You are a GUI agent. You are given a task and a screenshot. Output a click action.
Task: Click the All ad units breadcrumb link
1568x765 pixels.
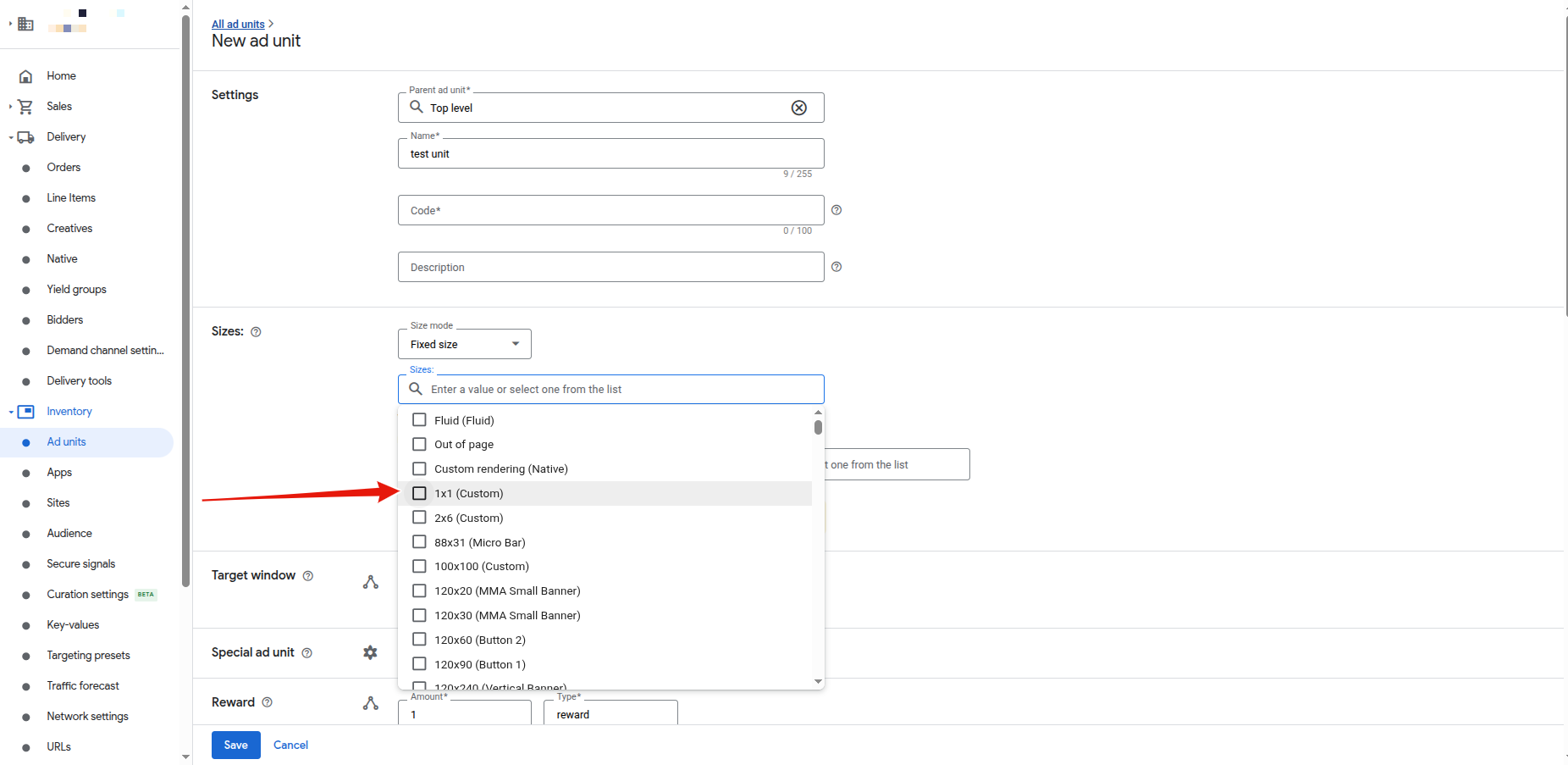click(x=238, y=25)
